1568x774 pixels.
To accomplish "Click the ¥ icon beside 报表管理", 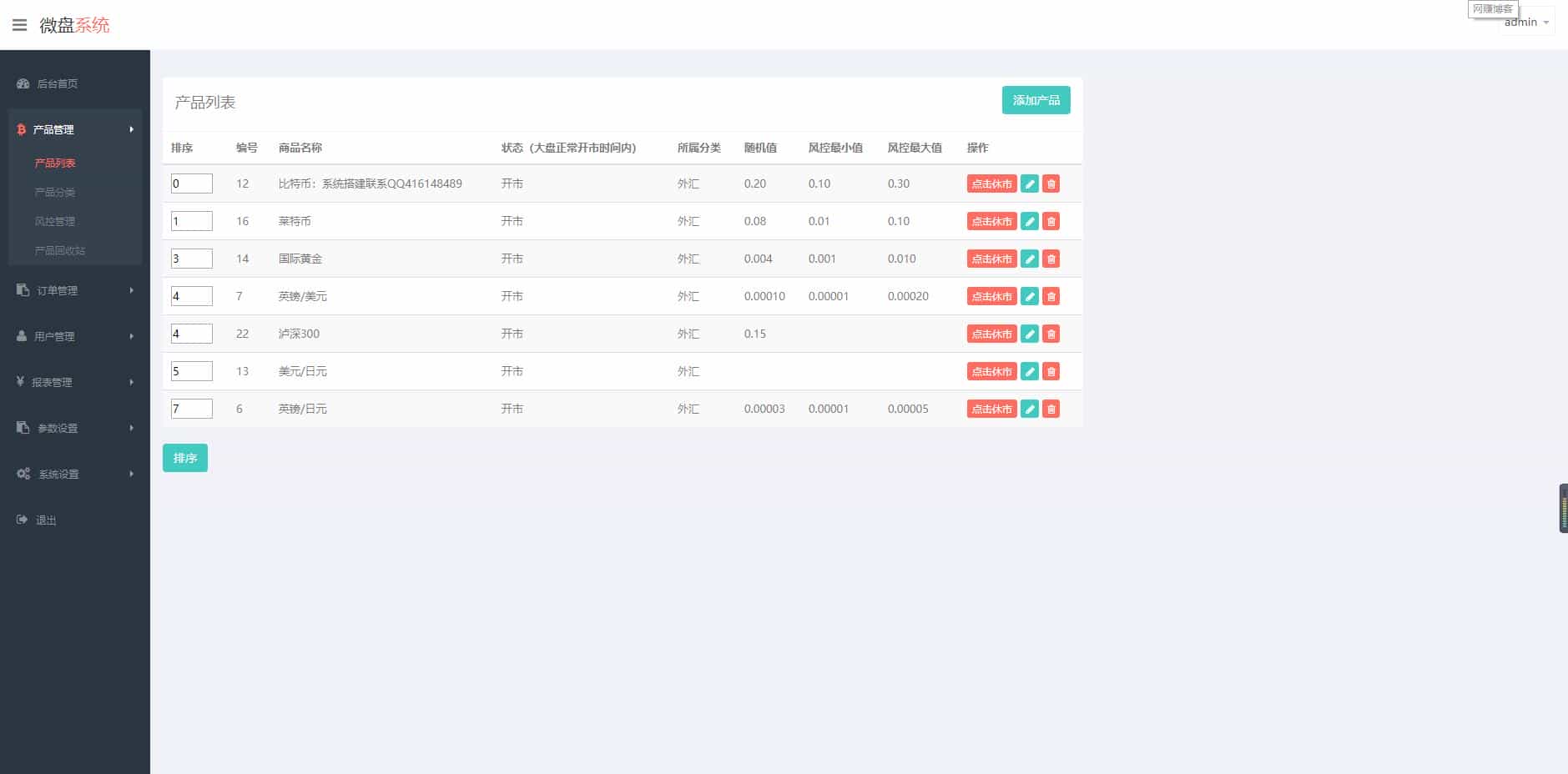I will tap(21, 382).
